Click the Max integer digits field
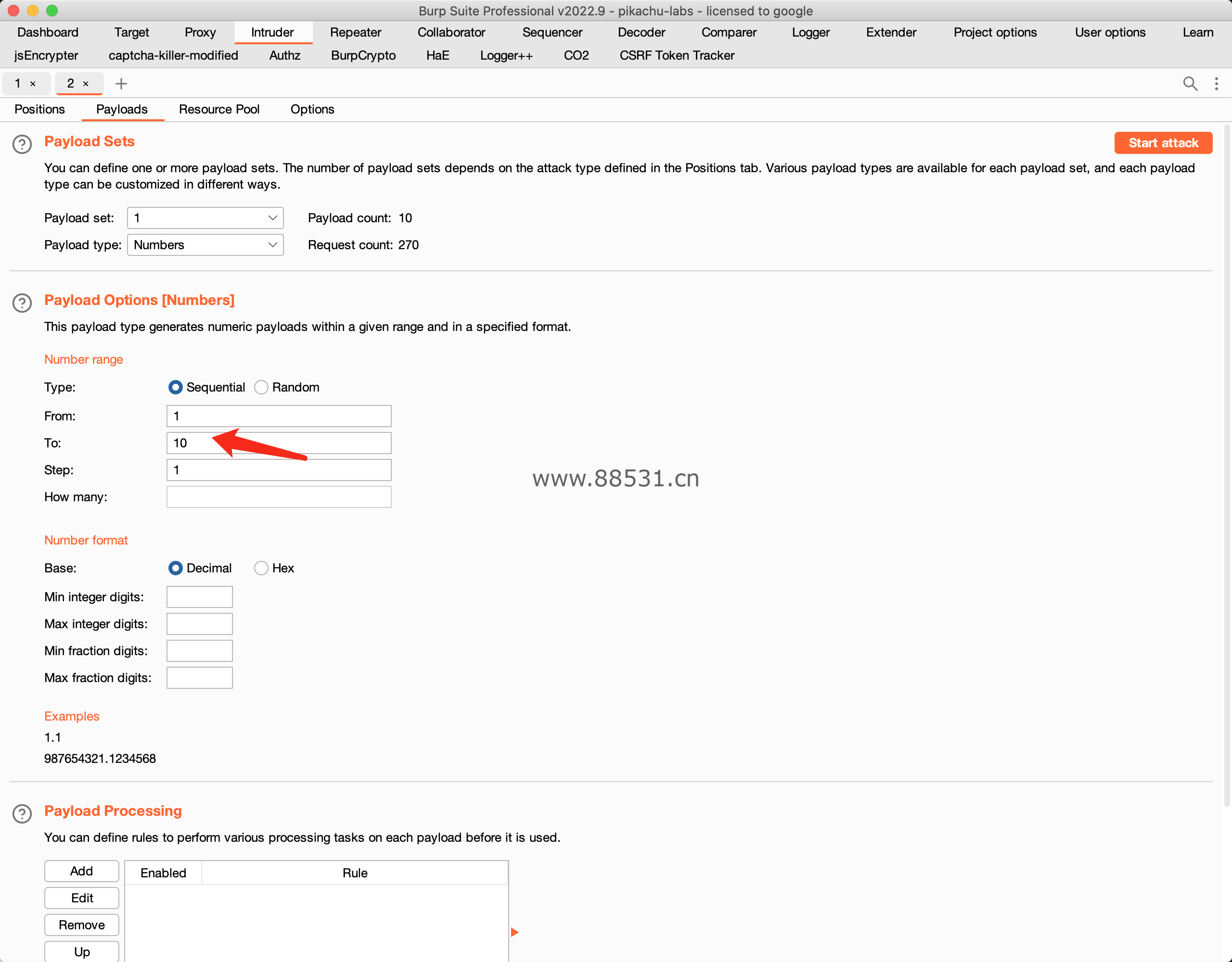The image size is (1232, 962). [x=199, y=624]
